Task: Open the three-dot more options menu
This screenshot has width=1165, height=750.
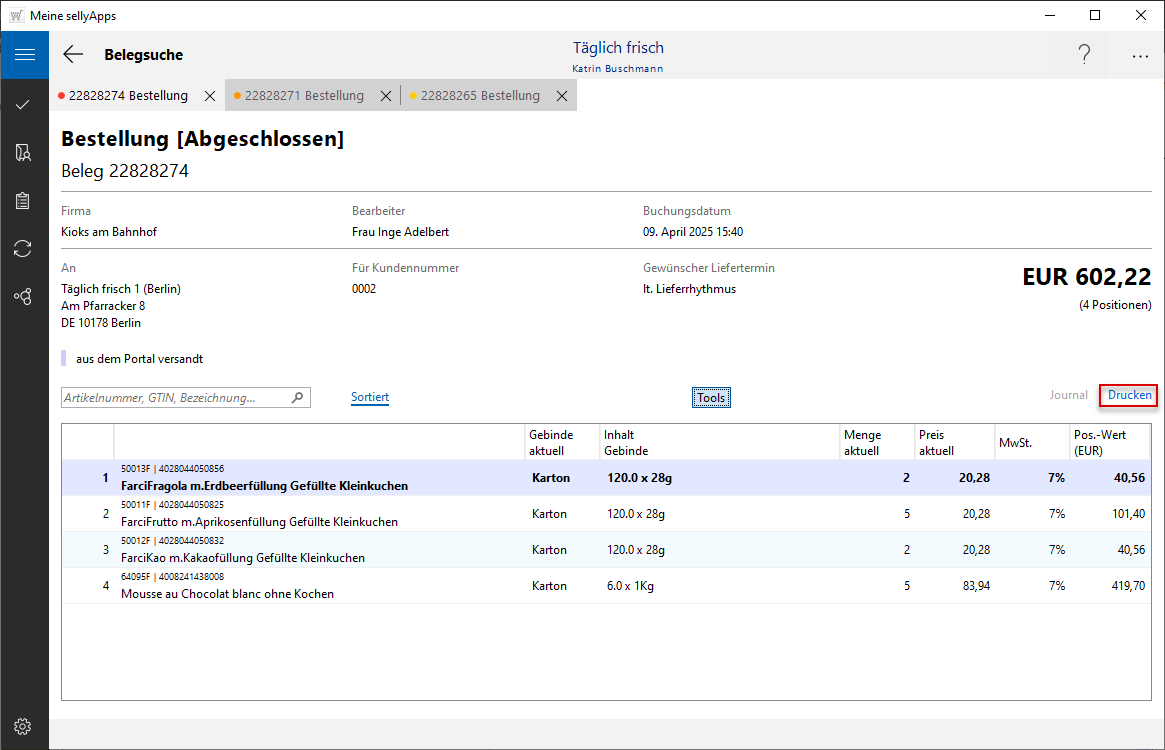Action: (1140, 56)
